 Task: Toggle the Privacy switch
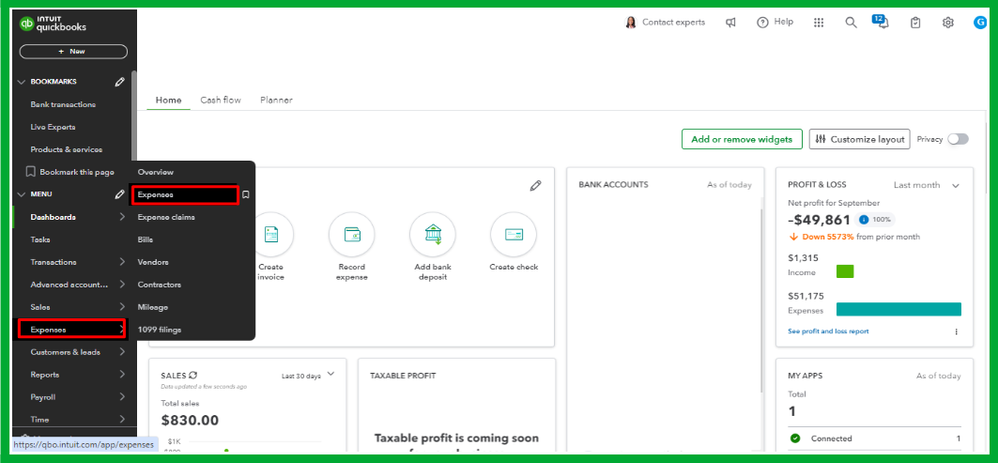point(958,139)
